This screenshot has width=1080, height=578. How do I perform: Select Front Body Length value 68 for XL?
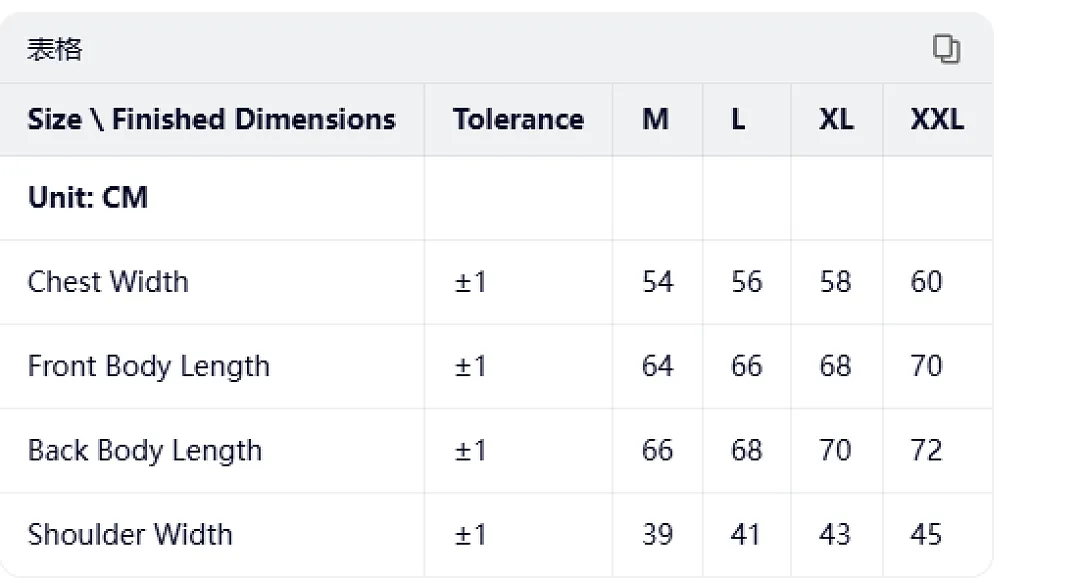point(835,366)
